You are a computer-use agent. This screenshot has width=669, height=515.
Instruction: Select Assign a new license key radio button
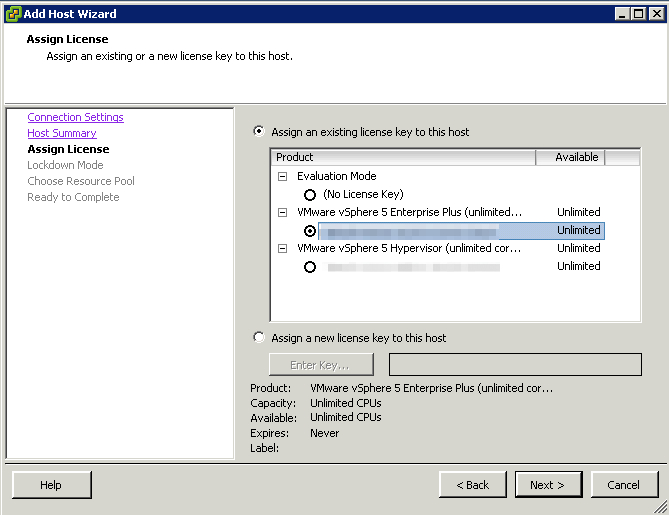click(259, 337)
